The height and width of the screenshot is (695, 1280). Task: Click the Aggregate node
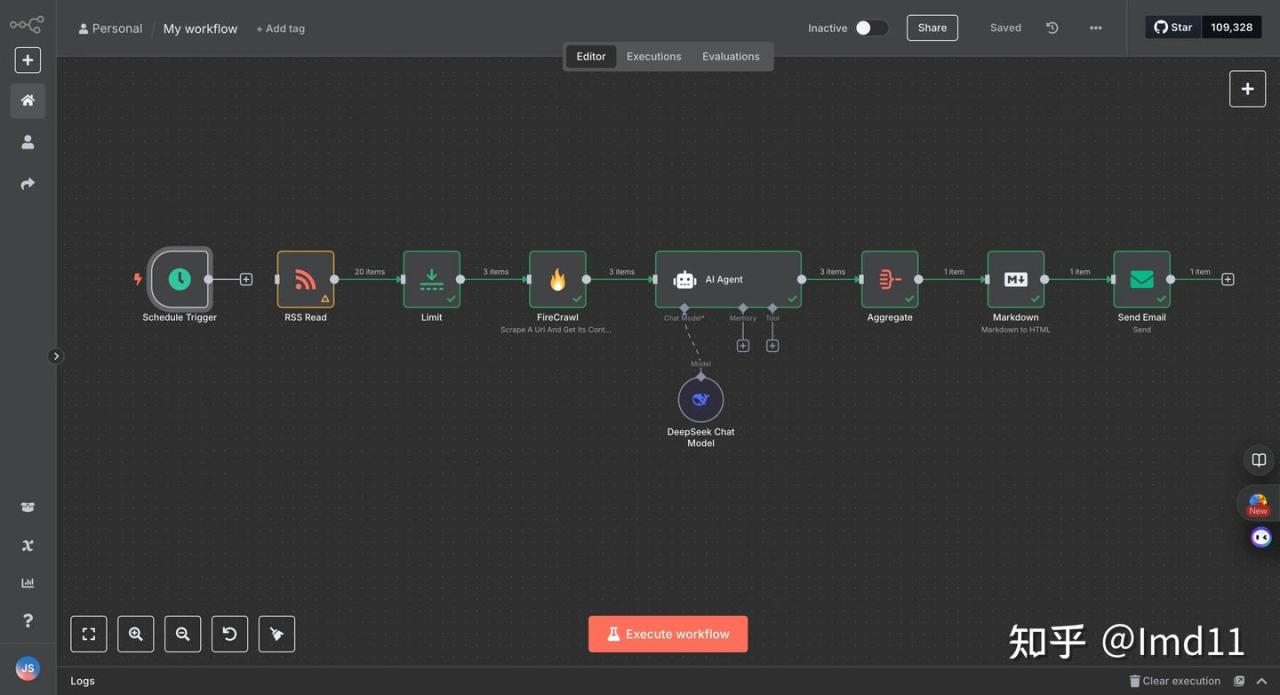(x=889, y=279)
